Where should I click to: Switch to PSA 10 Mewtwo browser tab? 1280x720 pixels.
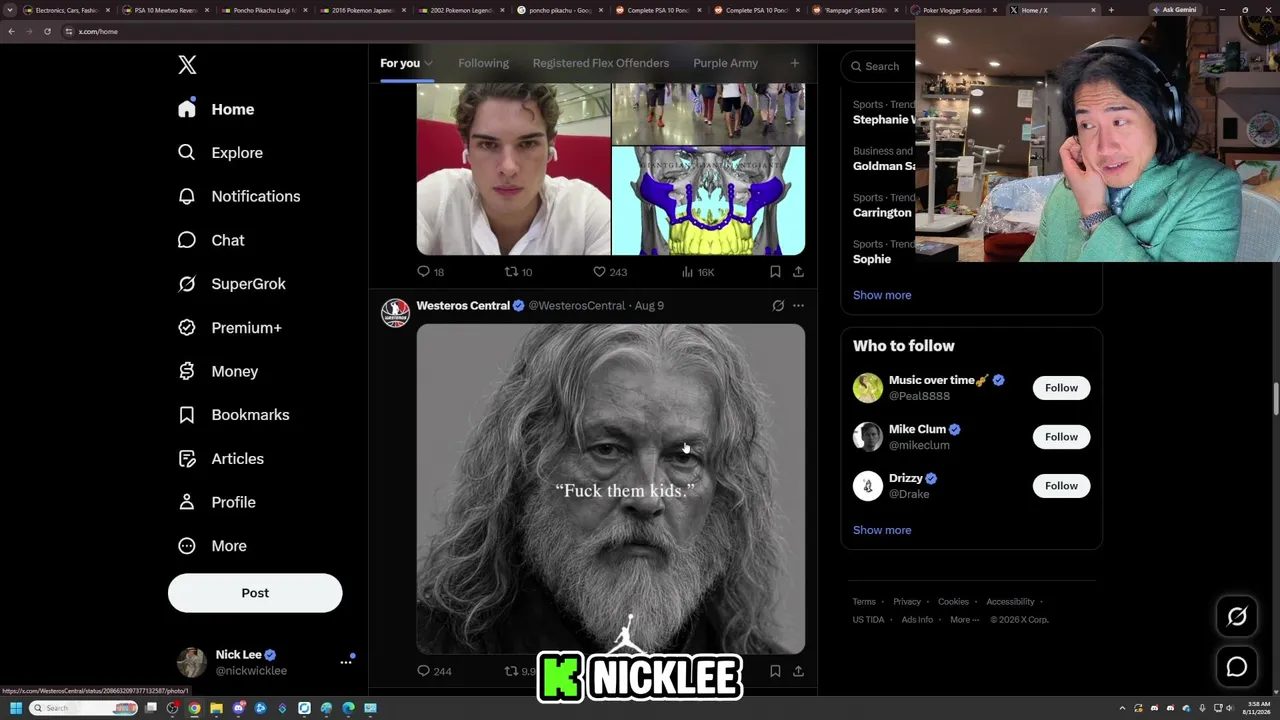pos(166,10)
